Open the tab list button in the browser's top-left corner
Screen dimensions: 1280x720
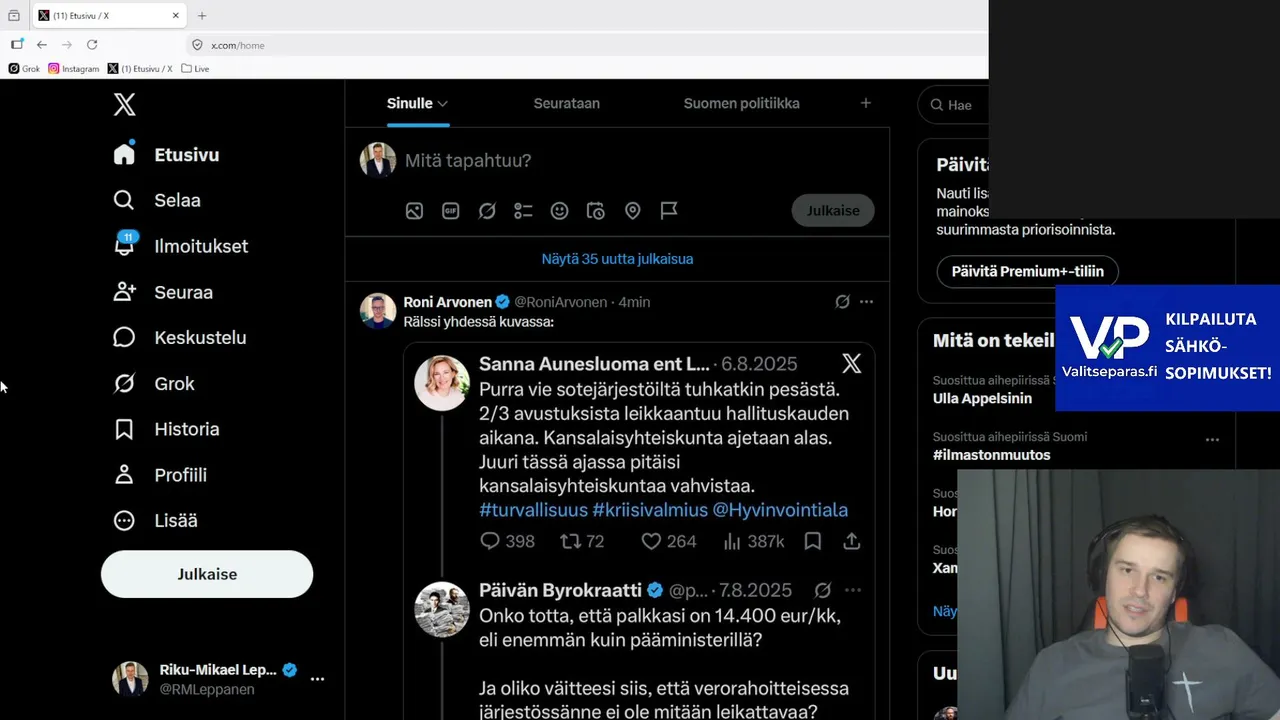(x=14, y=16)
